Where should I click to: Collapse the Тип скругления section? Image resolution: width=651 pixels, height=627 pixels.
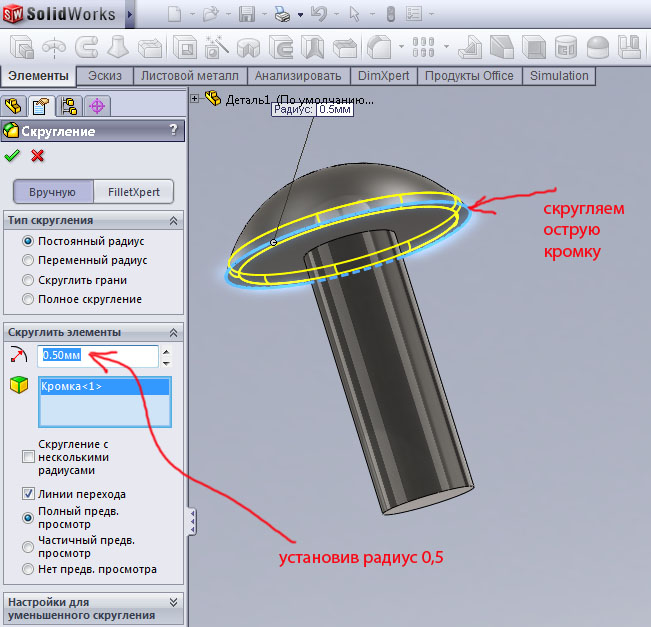[174, 220]
